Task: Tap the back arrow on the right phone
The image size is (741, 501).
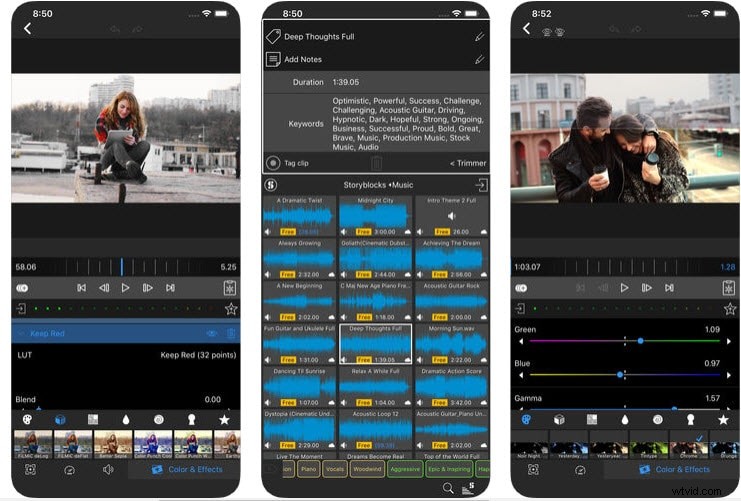Action: [526, 28]
